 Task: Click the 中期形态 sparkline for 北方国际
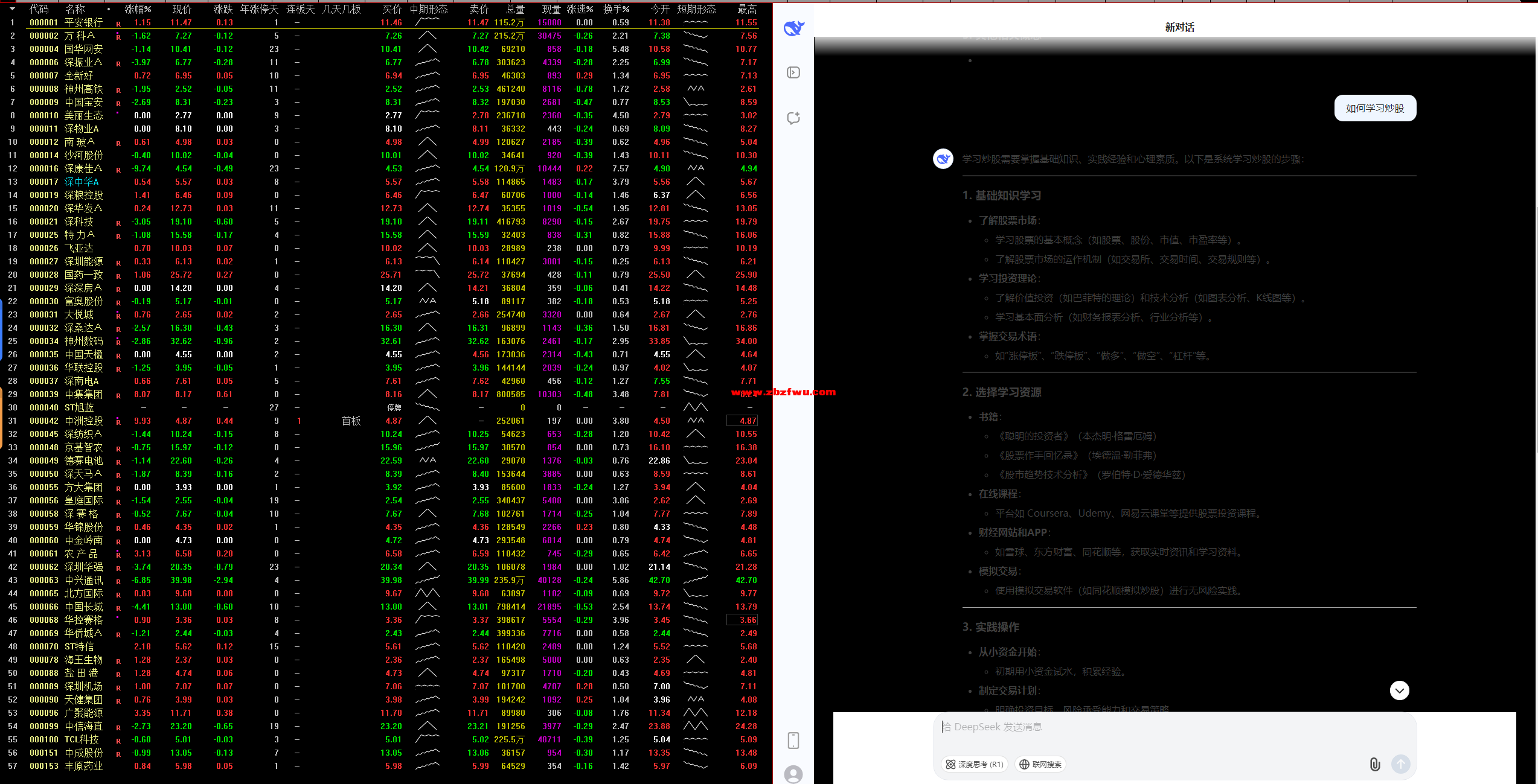[x=428, y=593]
